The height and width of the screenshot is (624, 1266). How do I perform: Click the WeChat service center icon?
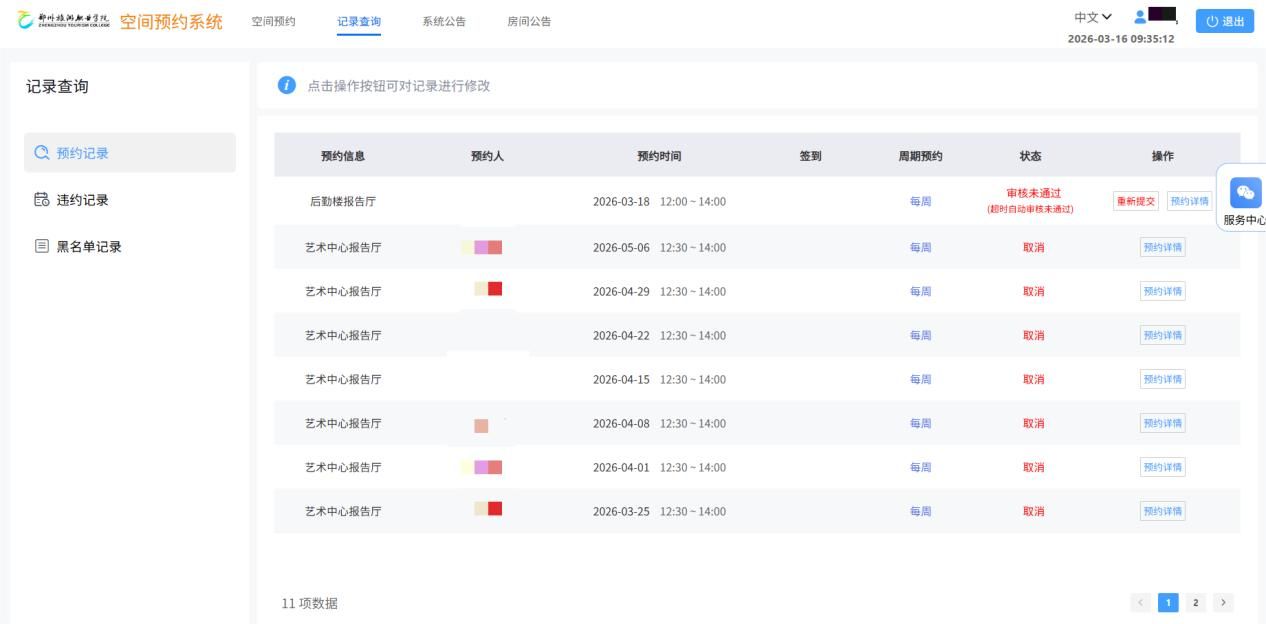coord(1245,193)
